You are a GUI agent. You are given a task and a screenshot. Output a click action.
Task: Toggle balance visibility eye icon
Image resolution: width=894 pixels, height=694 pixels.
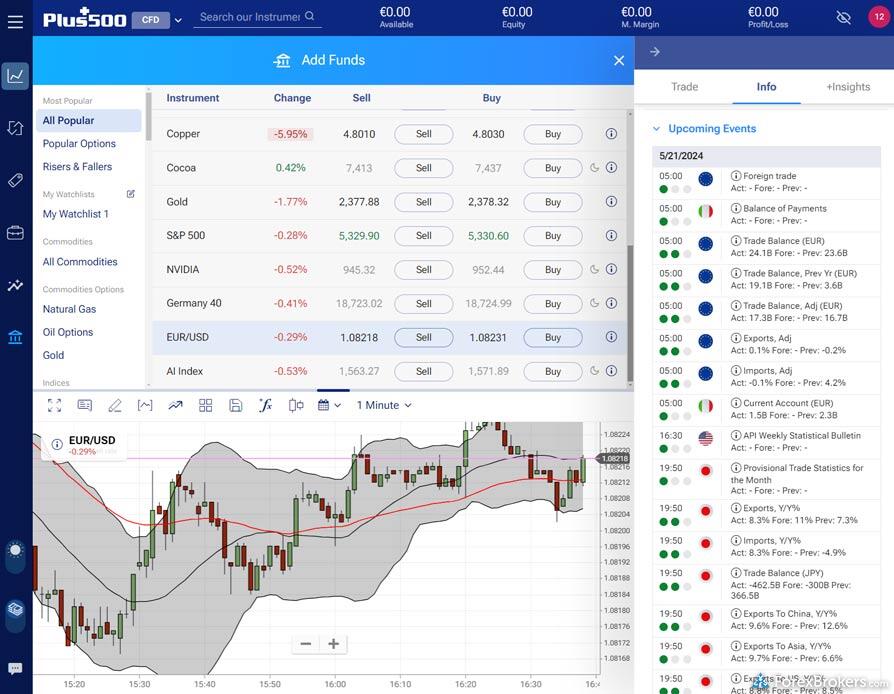[843, 18]
